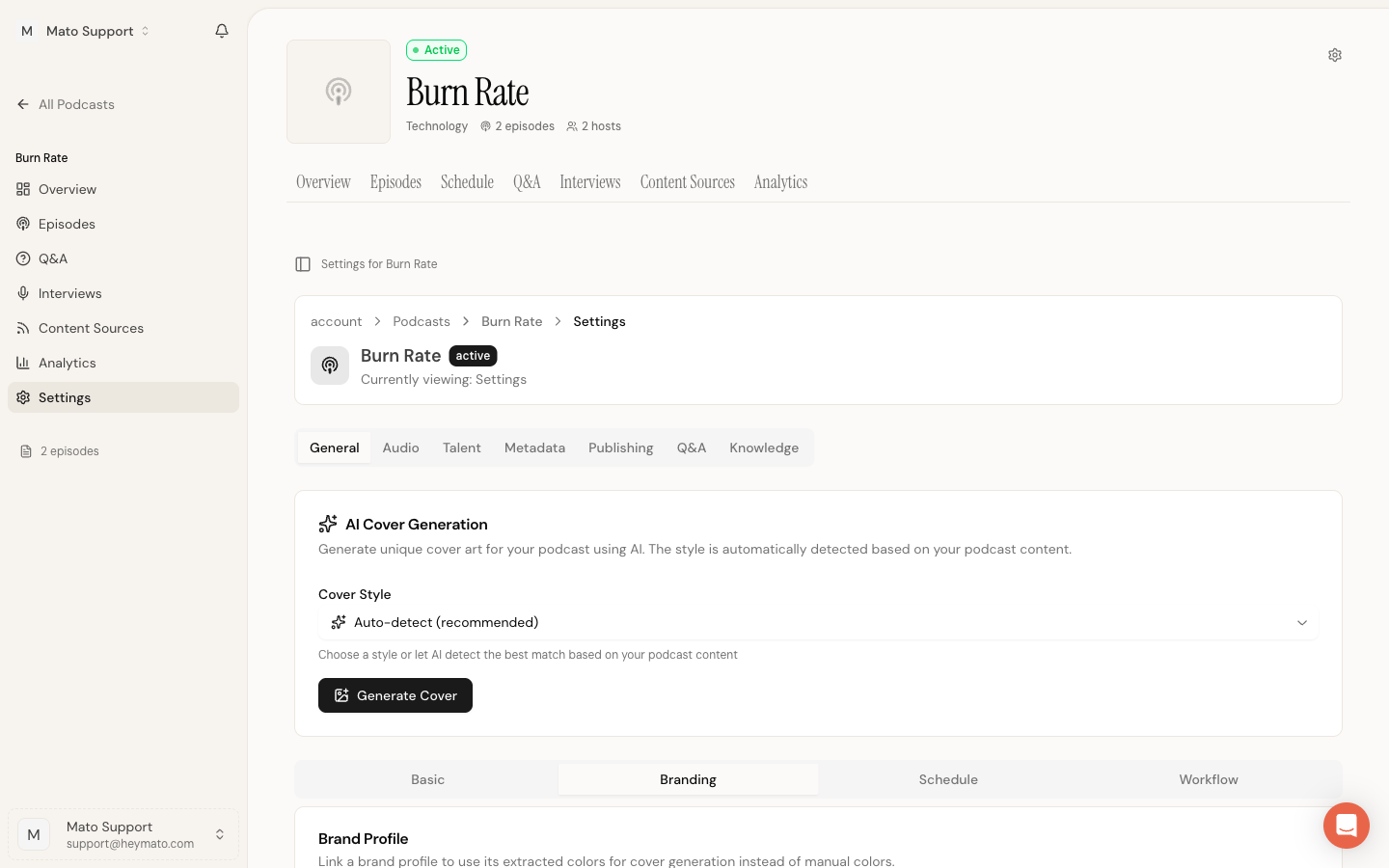This screenshot has width=1389, height=868.
Task: Click the support@heymato.com email text
Action: 130,844
